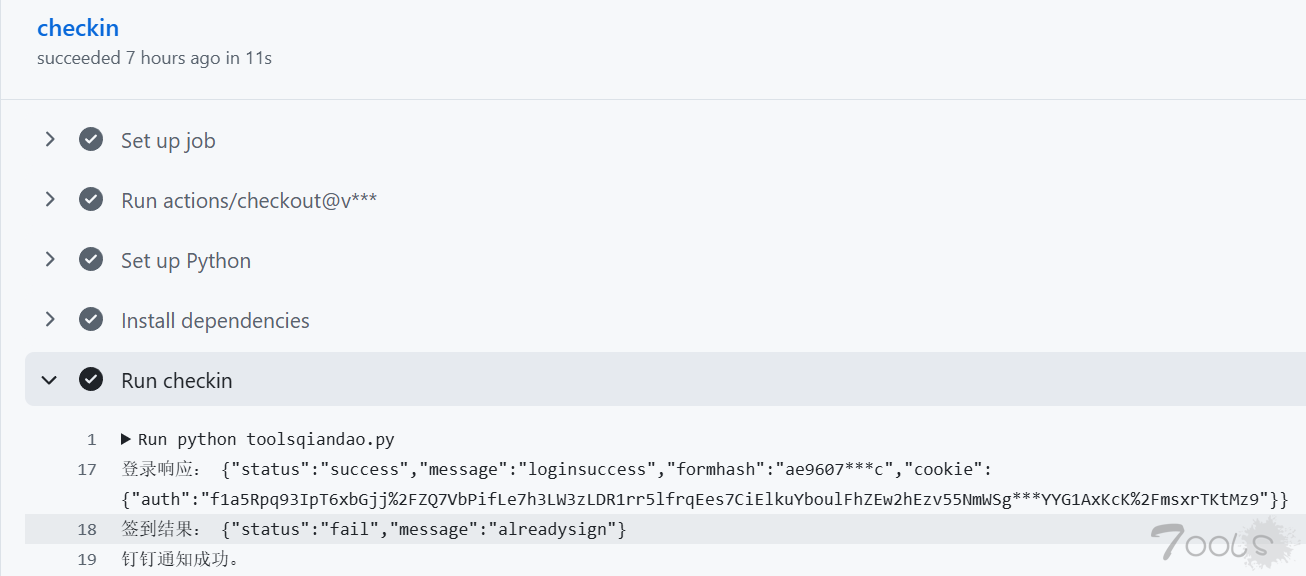The height and width of the screenshot is (576, 1306).
Task: Collapse the Run checkin step
Action: pyautogui.click(x=49, y=380)
